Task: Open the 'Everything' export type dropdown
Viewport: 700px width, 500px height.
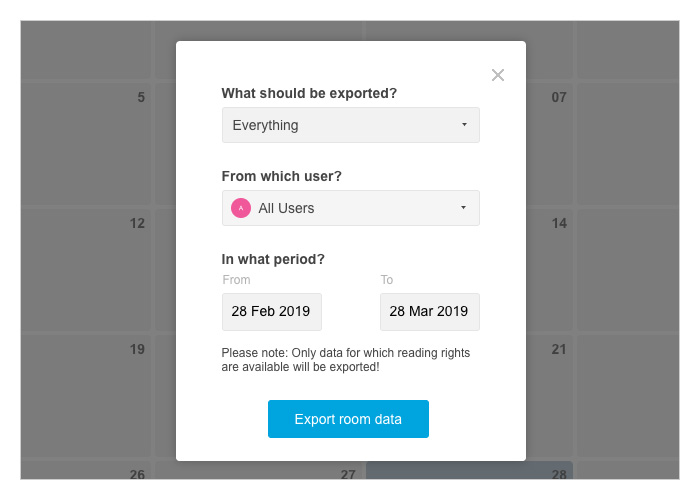Action: pyautogui.click(x=350, y=125)
